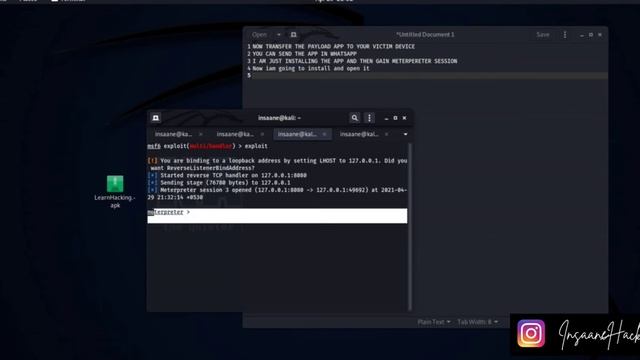Screen dimensions: 640x360
Task: Open the Plain Text language dropdown
Action: 433,322
